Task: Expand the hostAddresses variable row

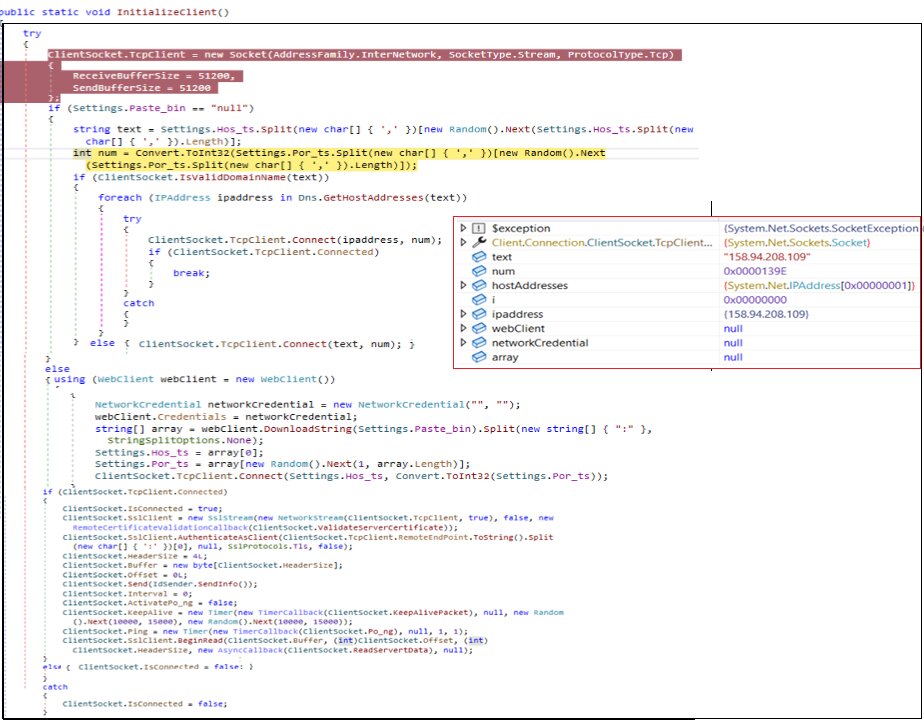Action: point(463,285)
